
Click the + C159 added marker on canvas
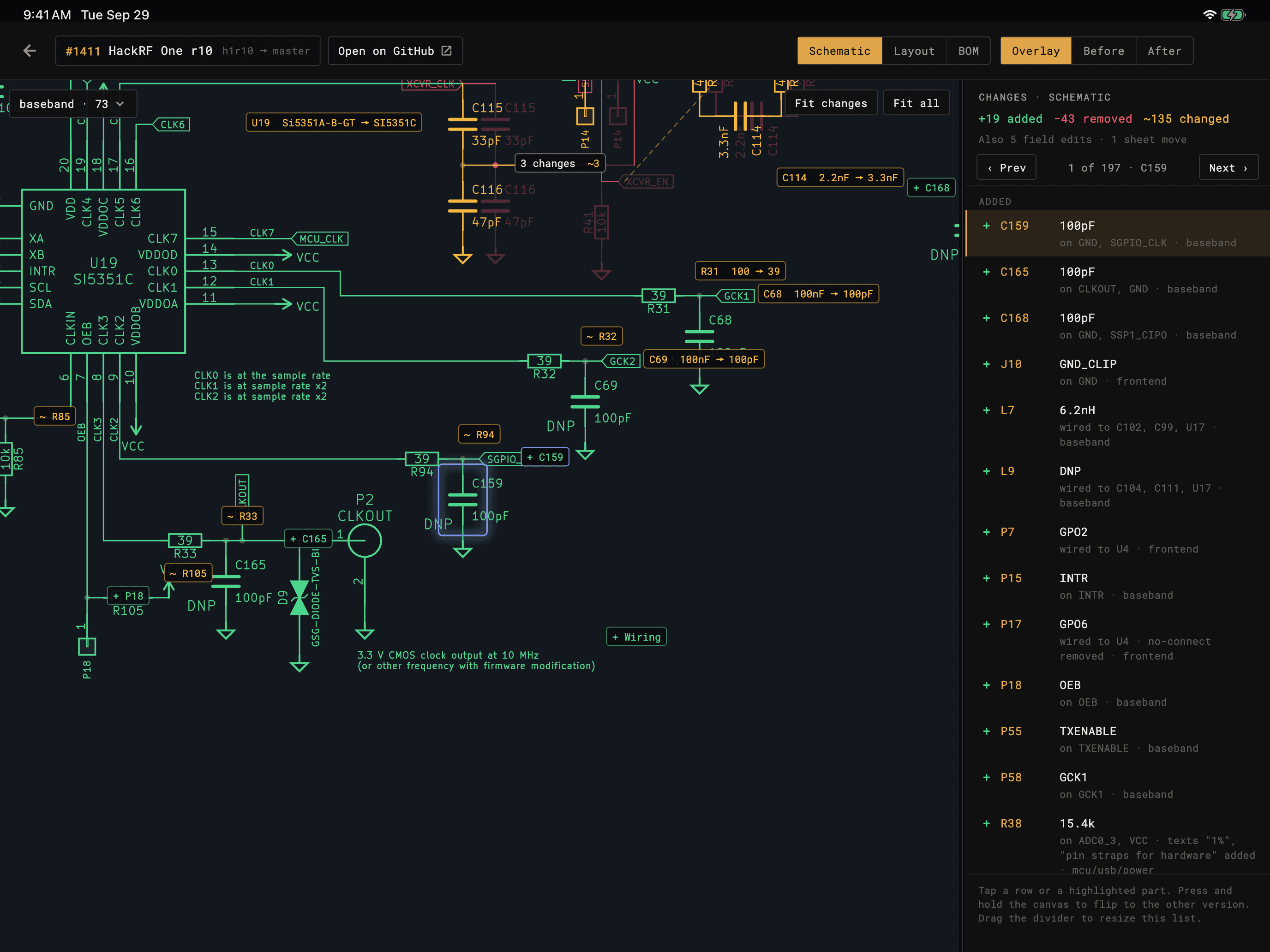(545, 457)
